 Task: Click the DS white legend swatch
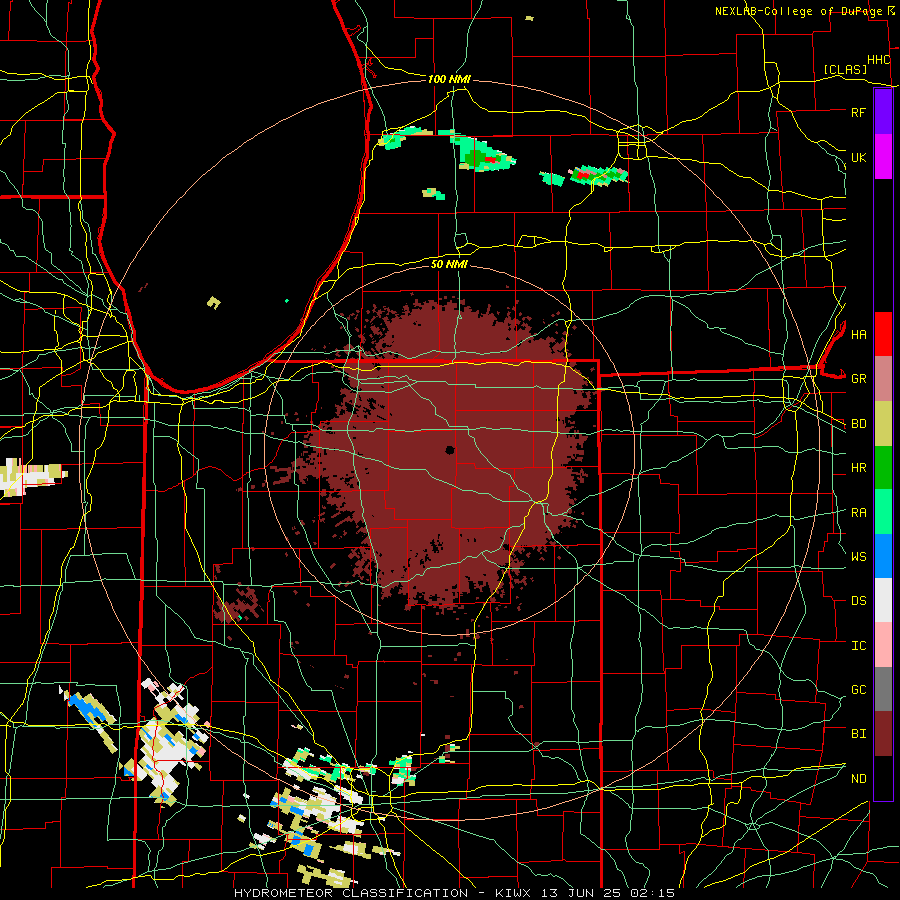tap(883, 600)
